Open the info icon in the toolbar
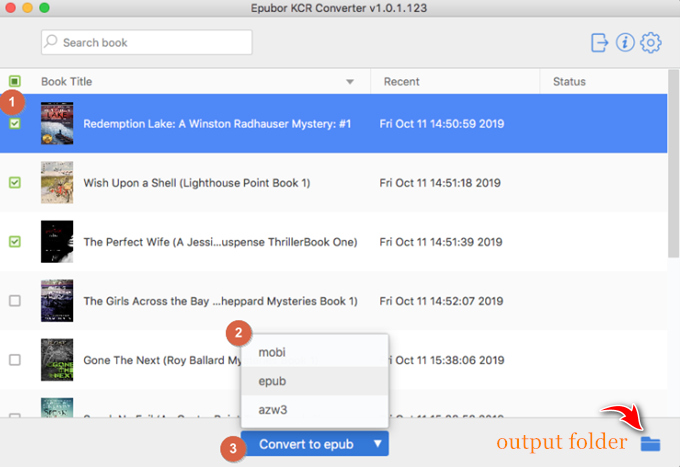The image size is (680, 467). coord(625,42)
